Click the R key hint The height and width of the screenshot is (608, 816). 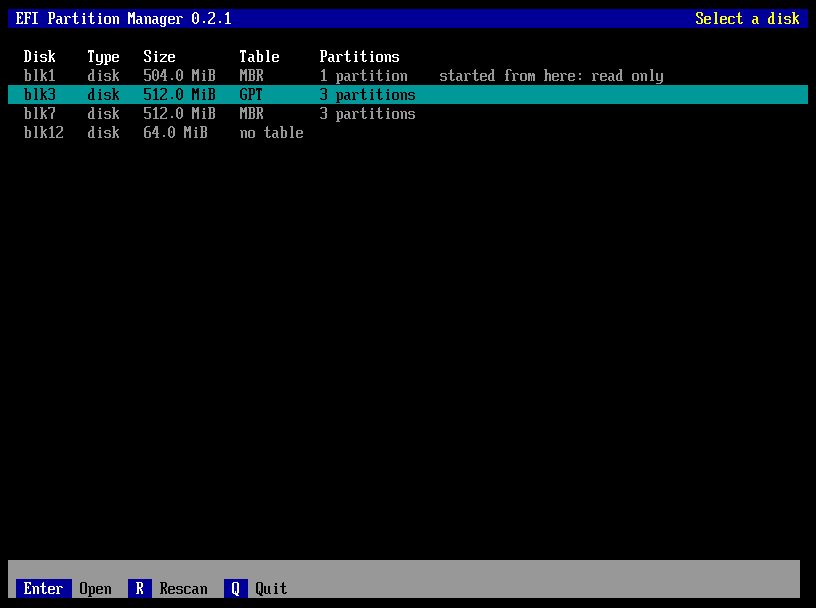tap(139, 589)
